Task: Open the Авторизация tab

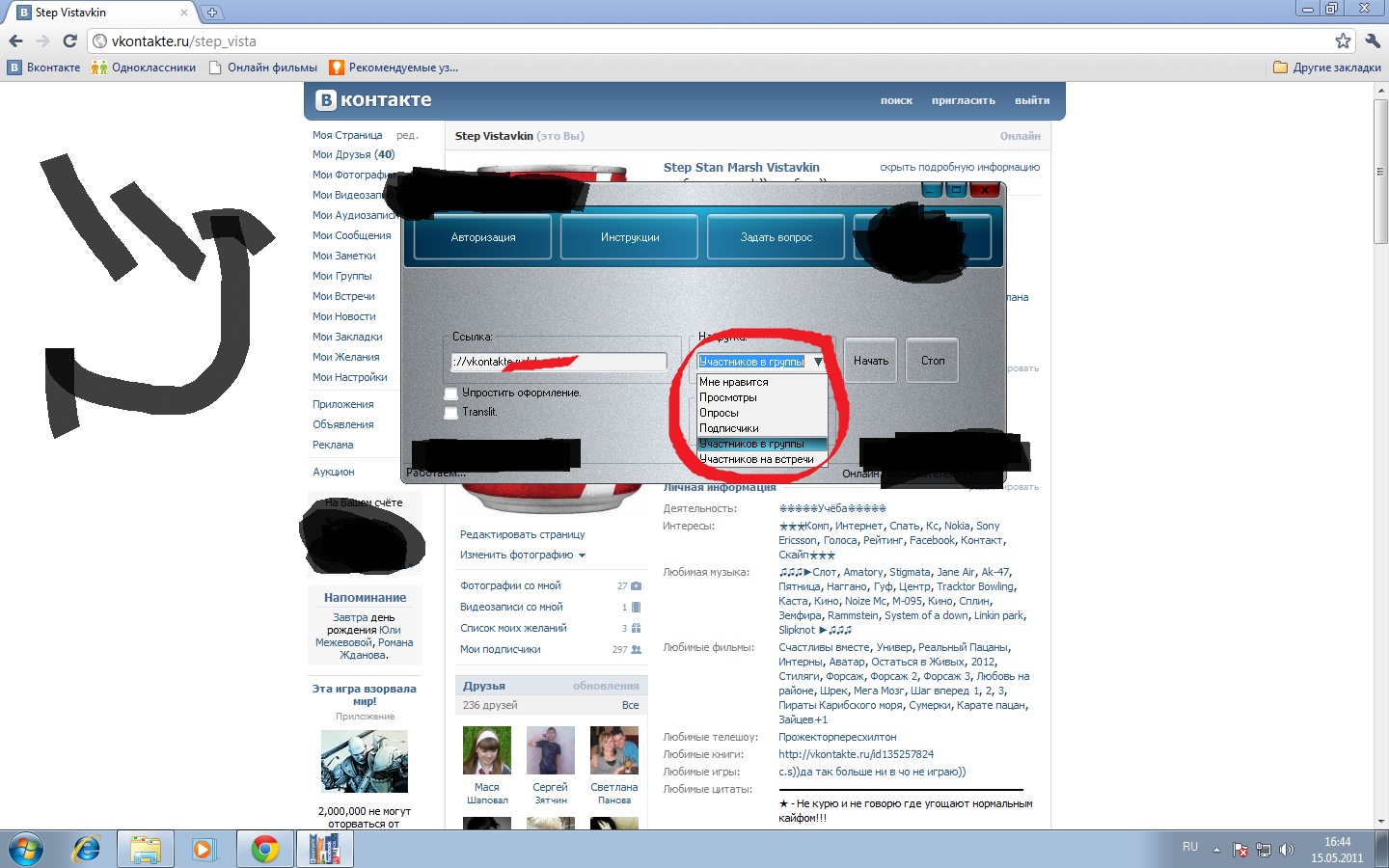Action: click(483, 237)
